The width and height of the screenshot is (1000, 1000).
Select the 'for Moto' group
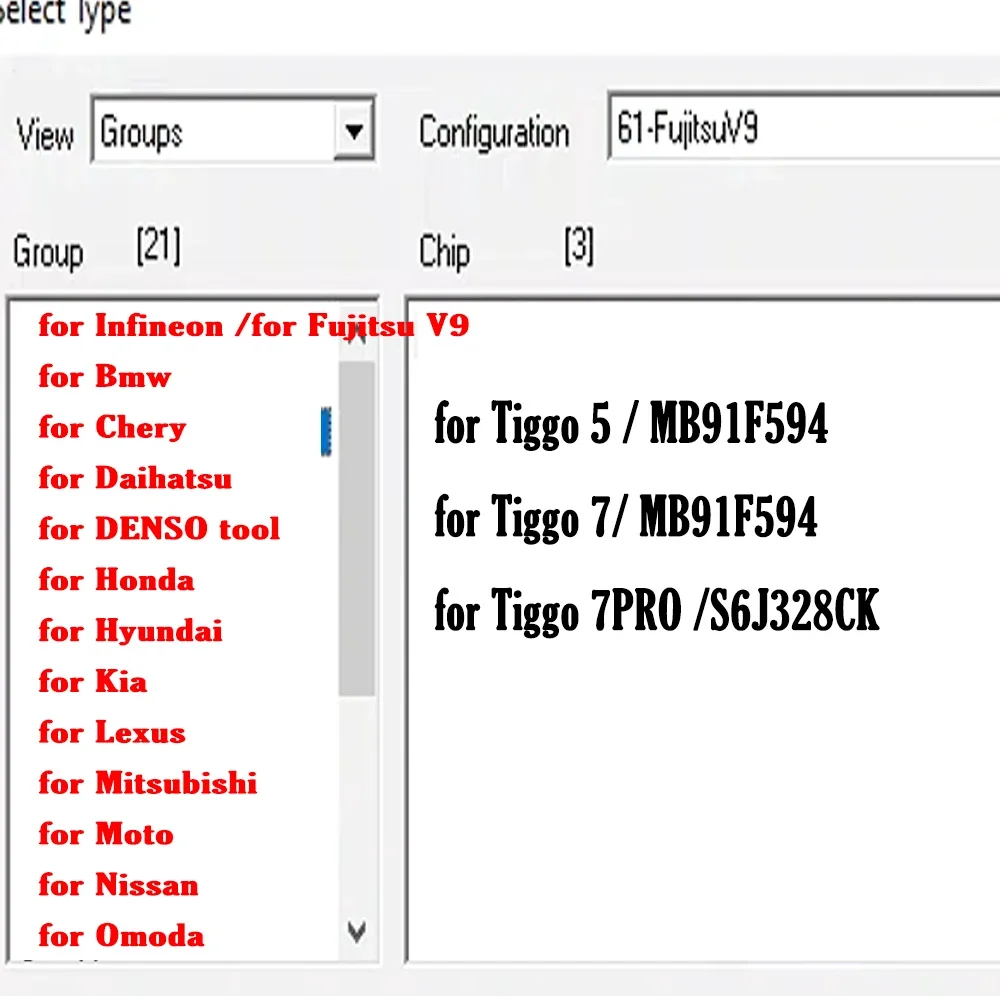[x=106, y=834]
